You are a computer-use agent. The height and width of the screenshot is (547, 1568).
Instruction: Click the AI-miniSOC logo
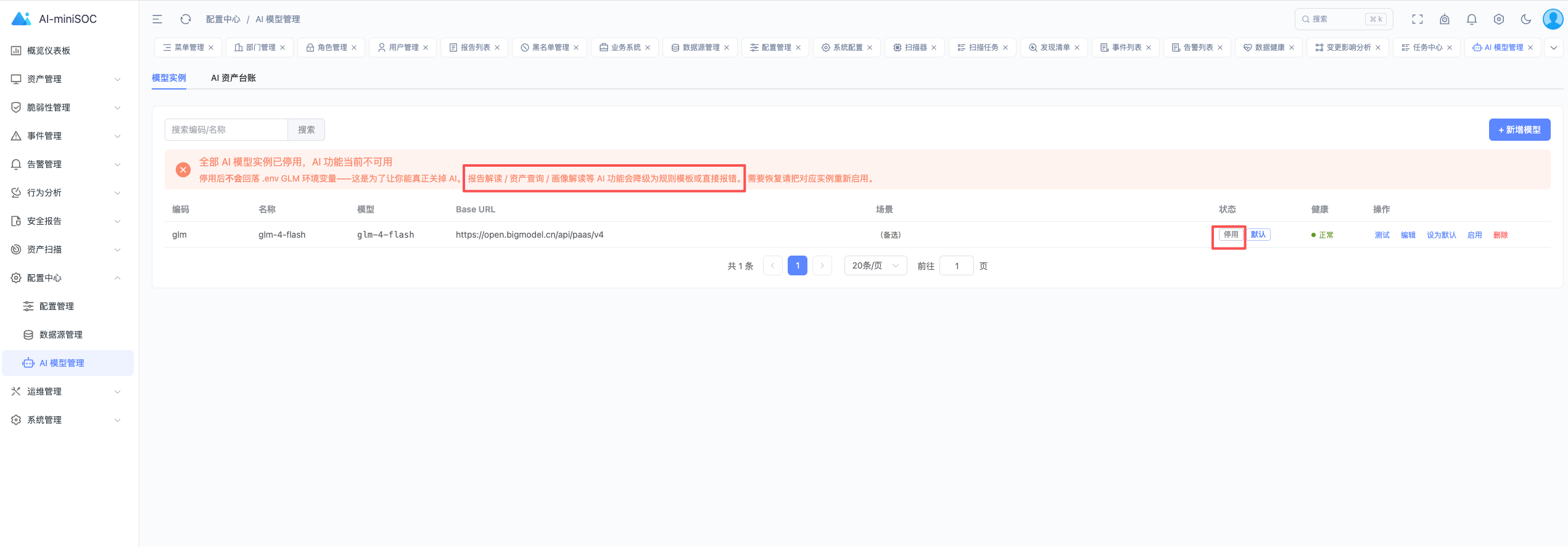tap(54, 19)
